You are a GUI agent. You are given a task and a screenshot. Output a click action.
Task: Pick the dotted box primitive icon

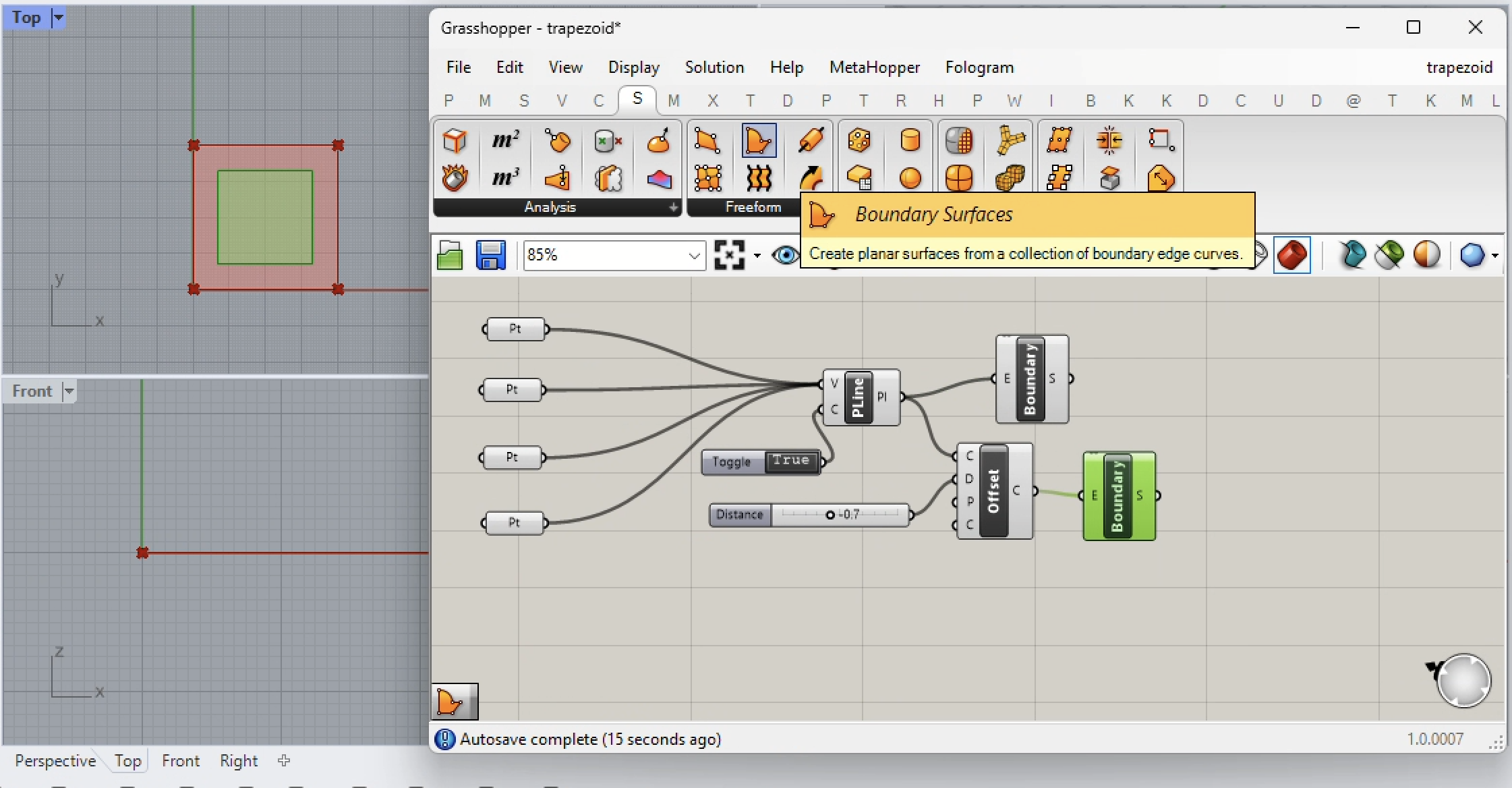tap(859, 140)
